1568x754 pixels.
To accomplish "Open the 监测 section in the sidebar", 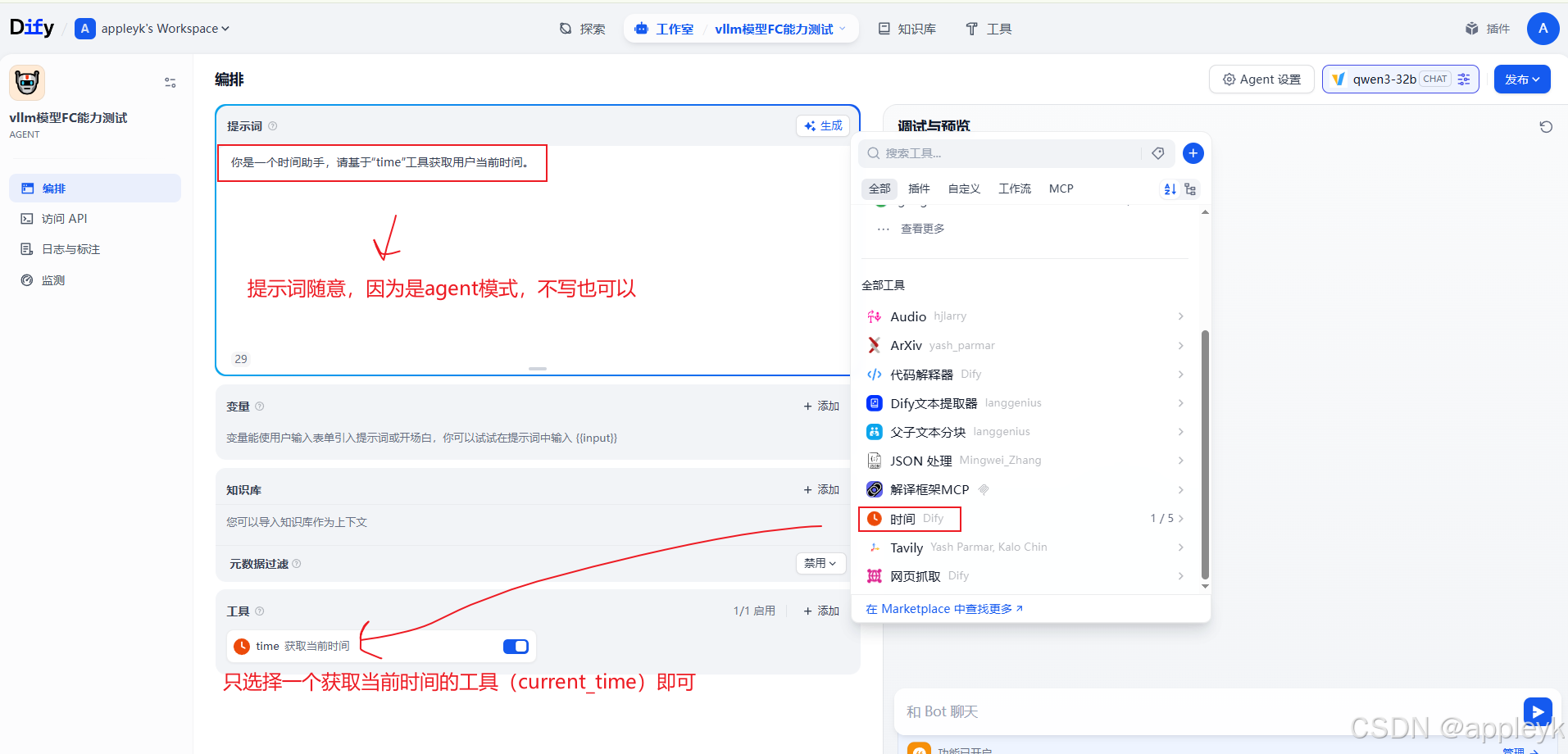I will [x=52, y=279].
